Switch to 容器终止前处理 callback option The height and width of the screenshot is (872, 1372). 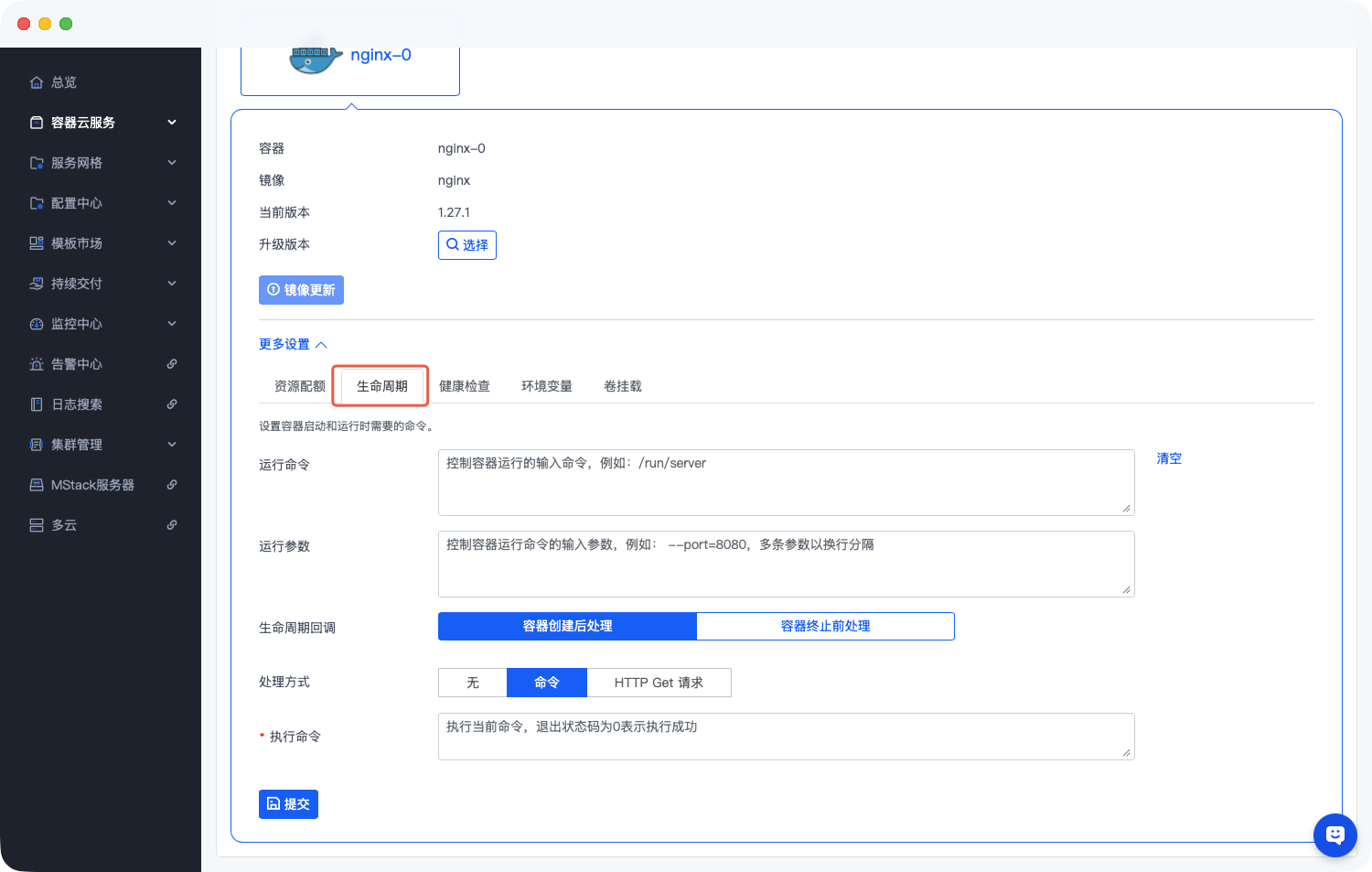(x=825, y=626)
